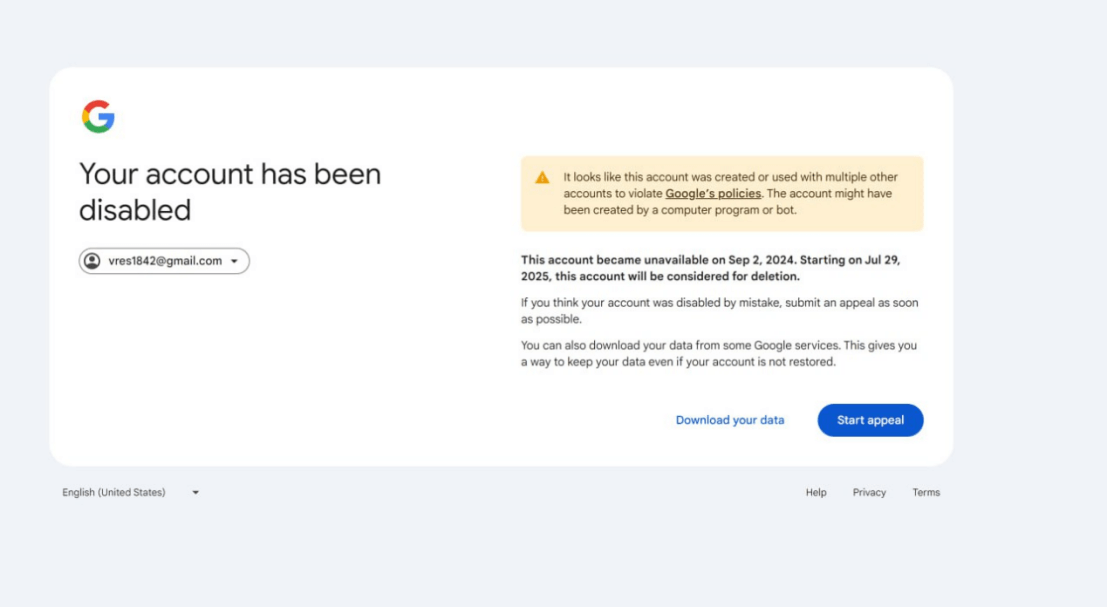Viewport: 1108px width, 608px height.
Task: Click the Google G logo
Action: 98,117
